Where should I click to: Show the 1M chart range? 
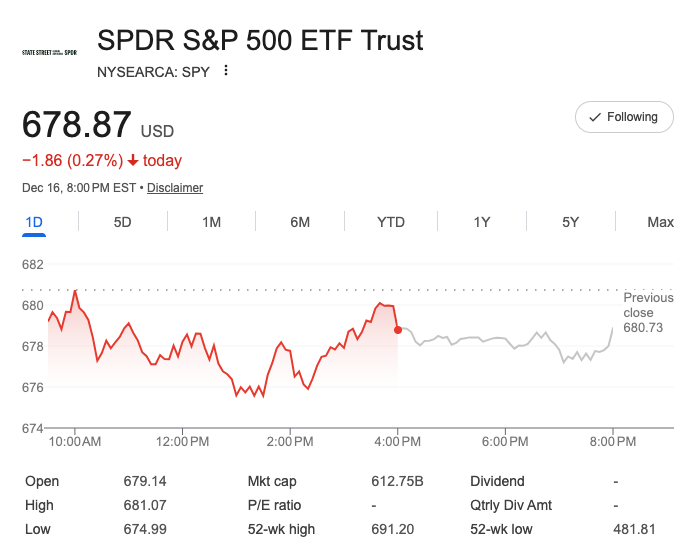tap(211, 222)
